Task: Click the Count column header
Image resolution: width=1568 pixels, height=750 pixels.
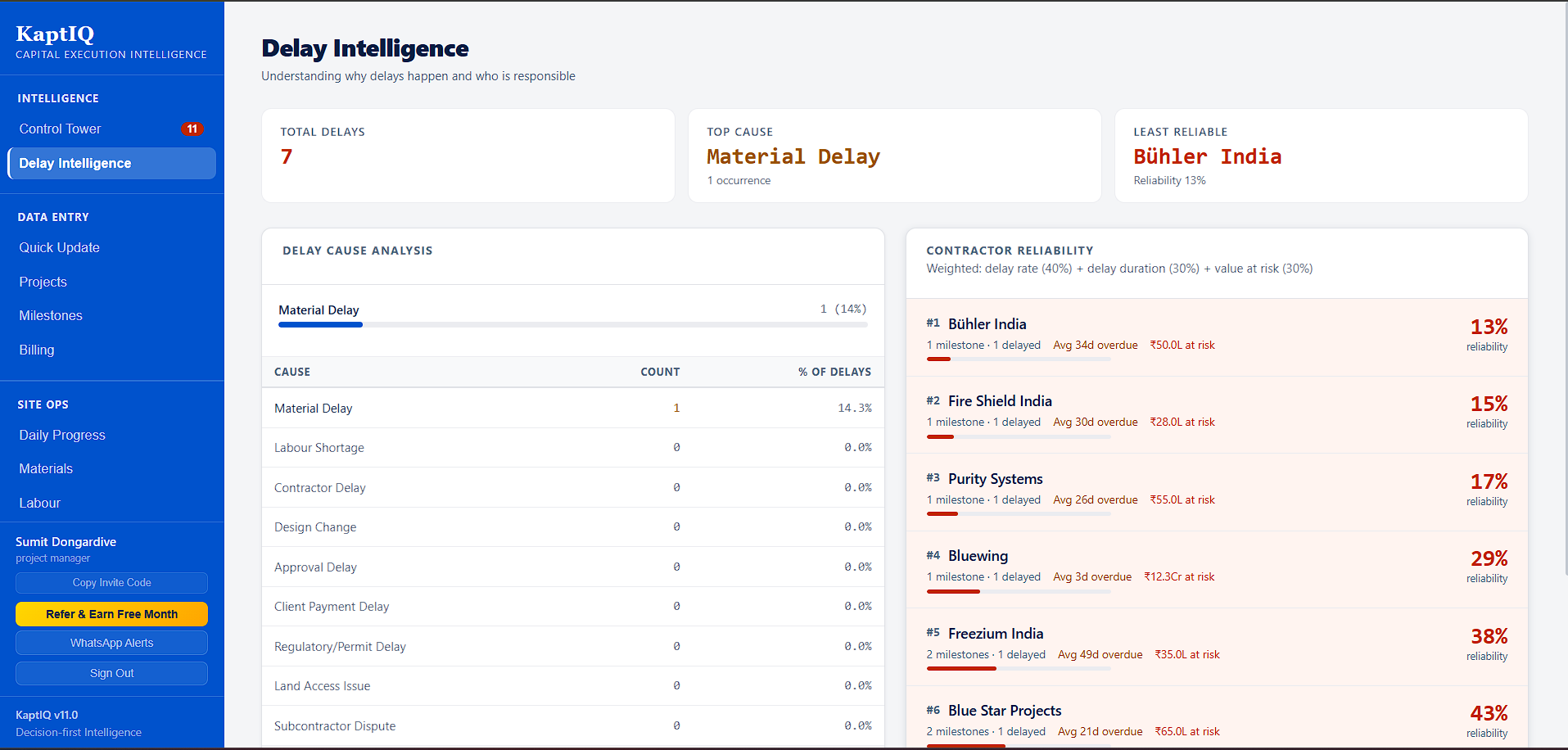Action: click(659, 373)
